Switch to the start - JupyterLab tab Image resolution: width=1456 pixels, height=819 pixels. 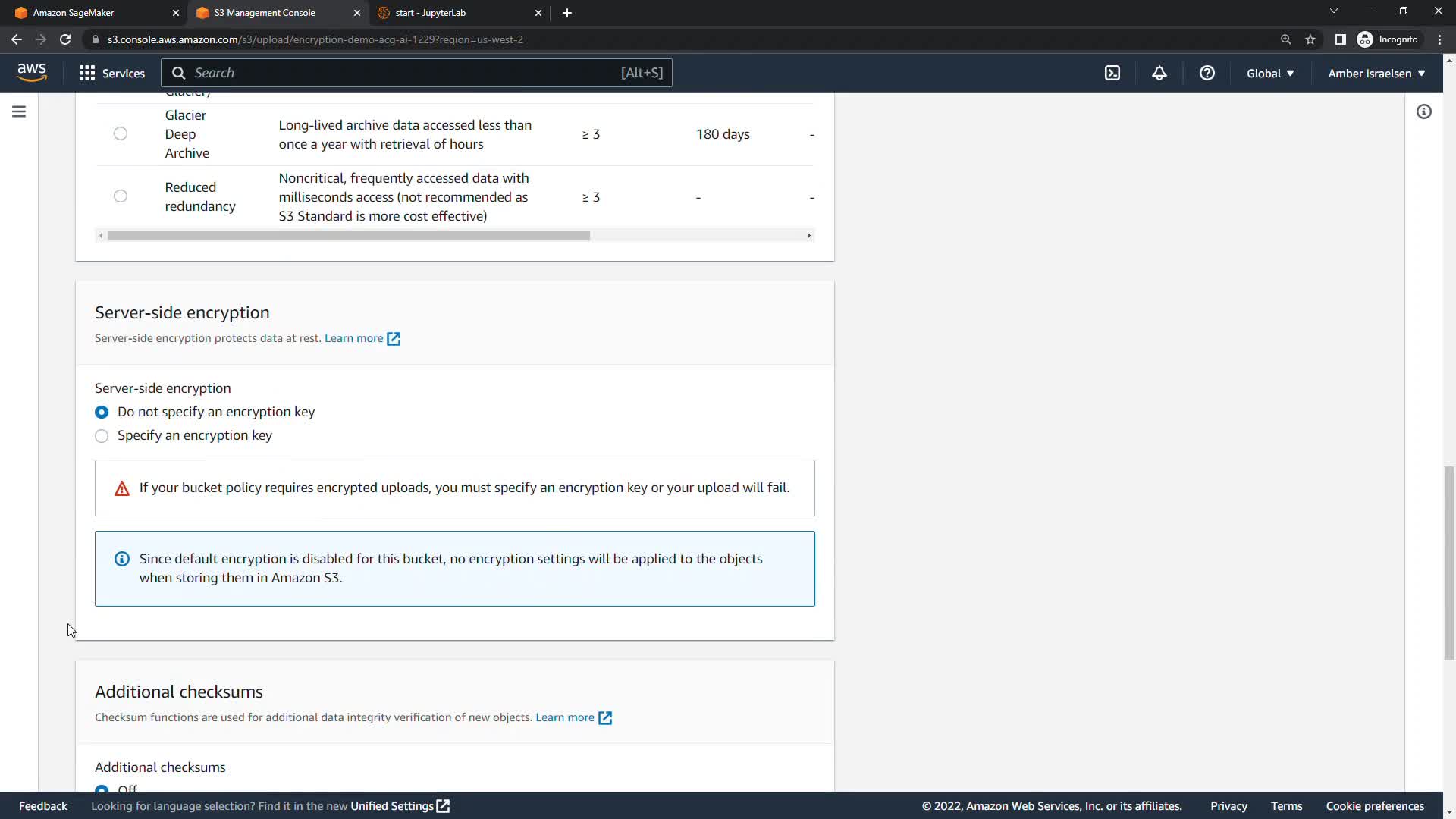pos(455,13)
